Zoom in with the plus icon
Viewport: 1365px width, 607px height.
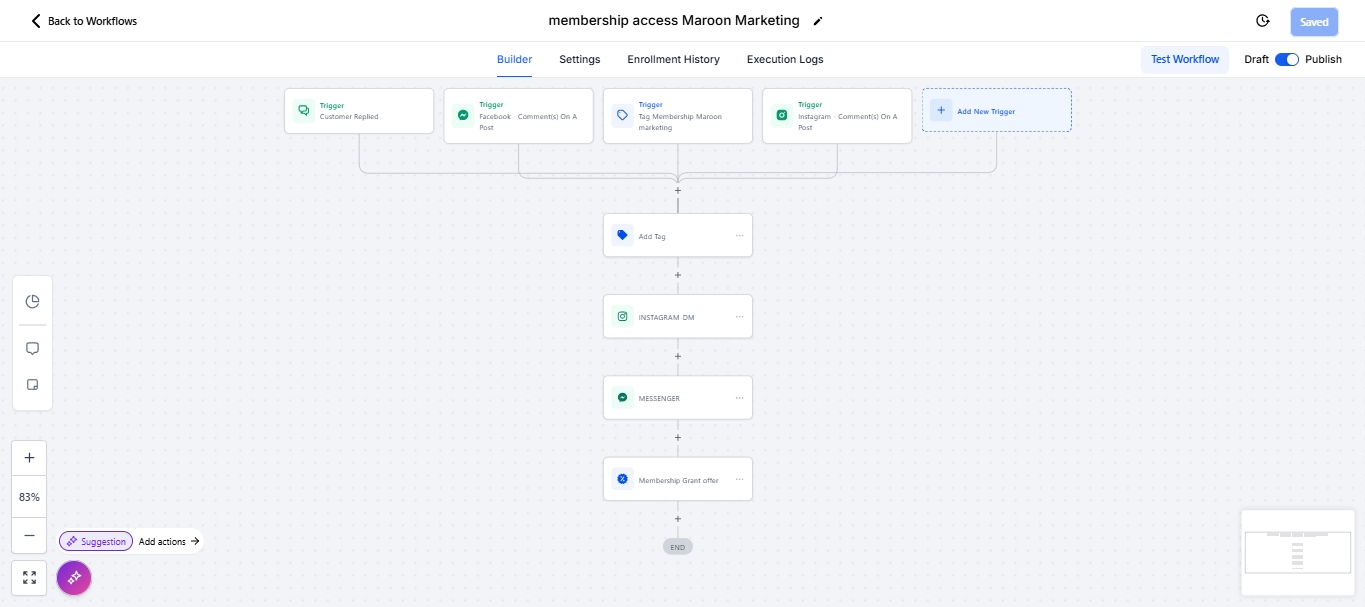tap(29, 458)
